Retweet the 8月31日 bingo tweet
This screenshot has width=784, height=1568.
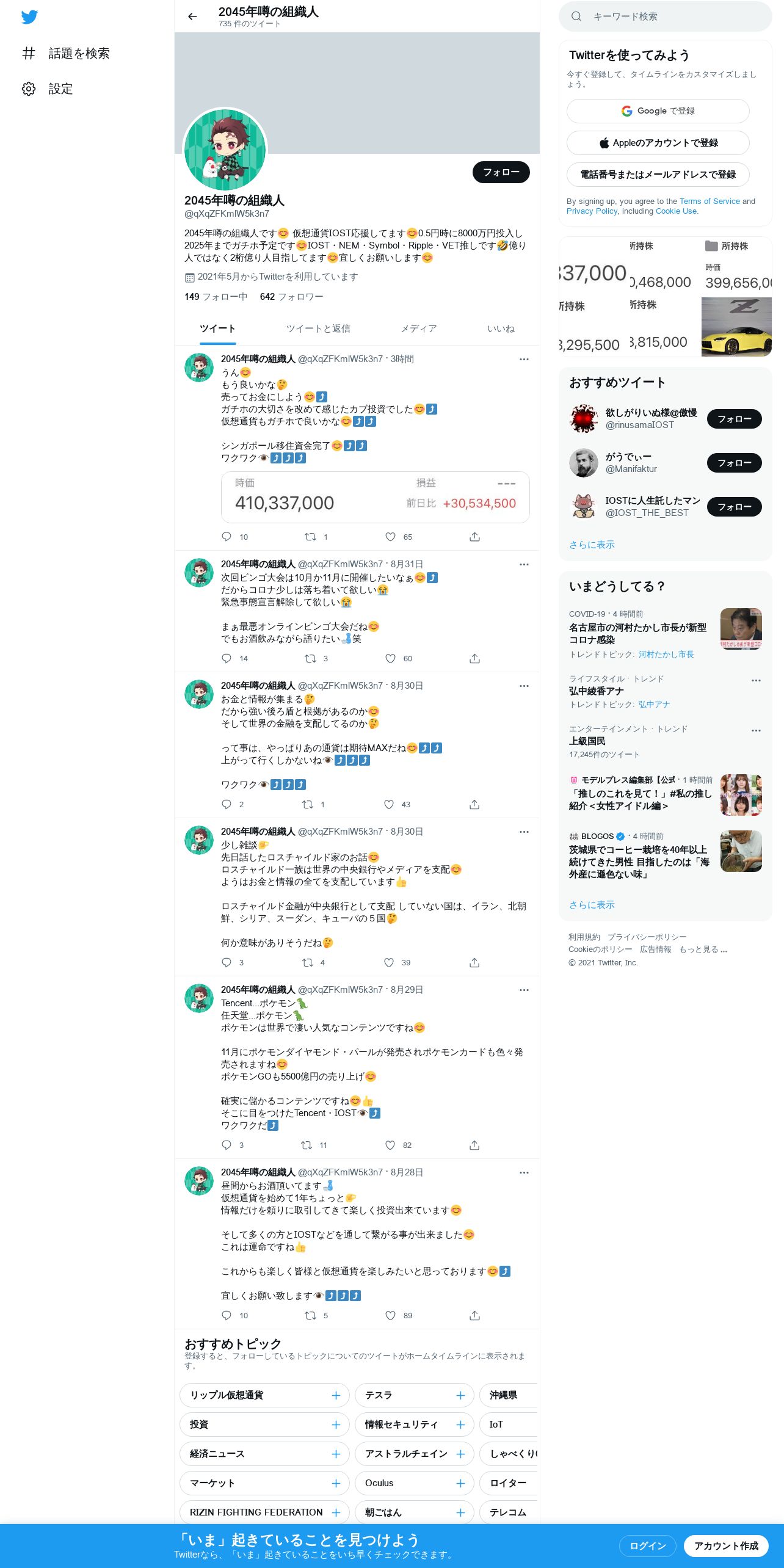click(x=310, y=658)
